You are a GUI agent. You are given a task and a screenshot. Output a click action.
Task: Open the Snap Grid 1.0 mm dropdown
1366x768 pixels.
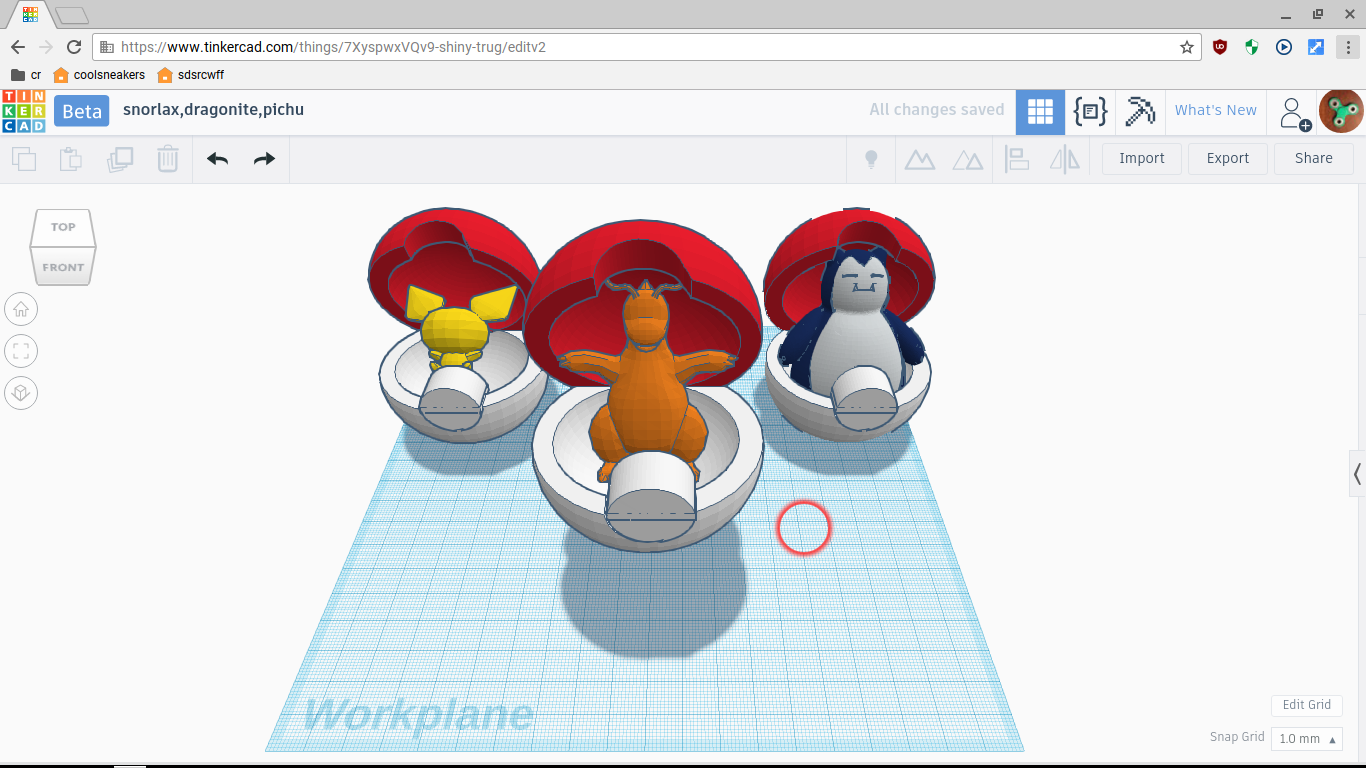[x=1306, y=738]
